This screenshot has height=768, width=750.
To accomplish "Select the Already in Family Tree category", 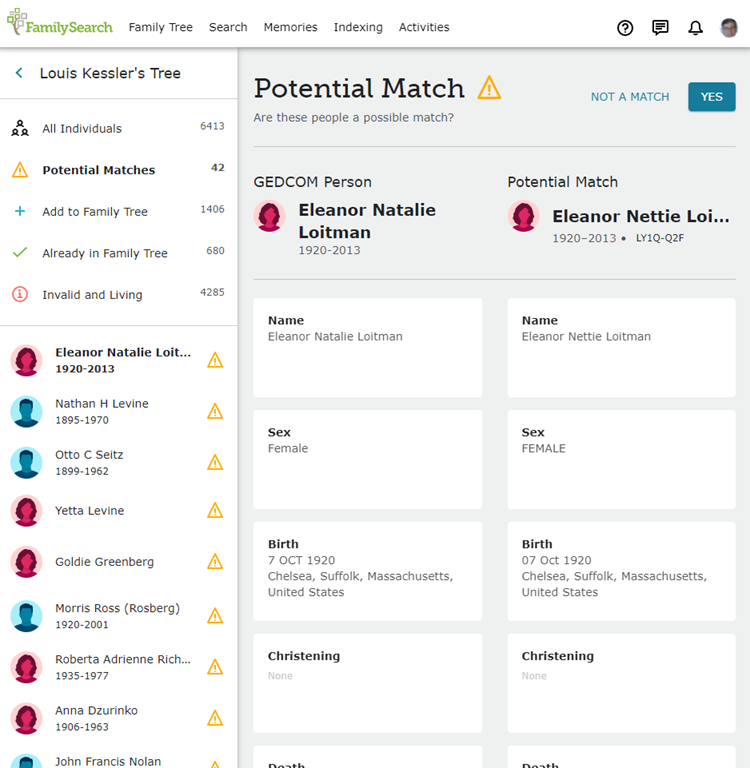I will point(119,253).
